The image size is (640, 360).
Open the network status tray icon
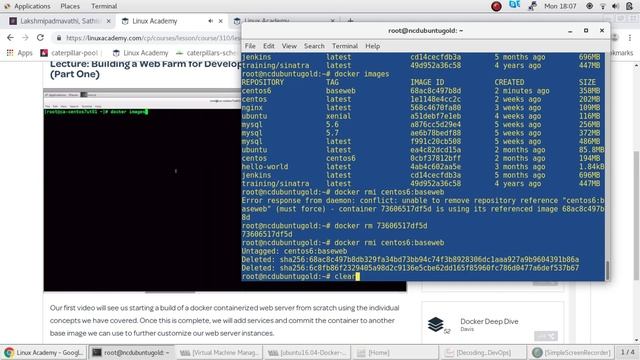coord(603,6)
